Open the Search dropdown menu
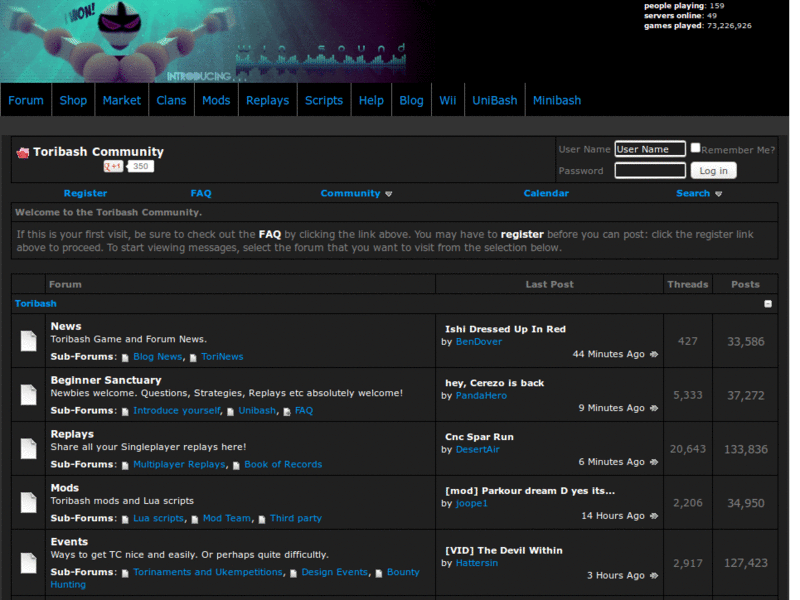 699,193
